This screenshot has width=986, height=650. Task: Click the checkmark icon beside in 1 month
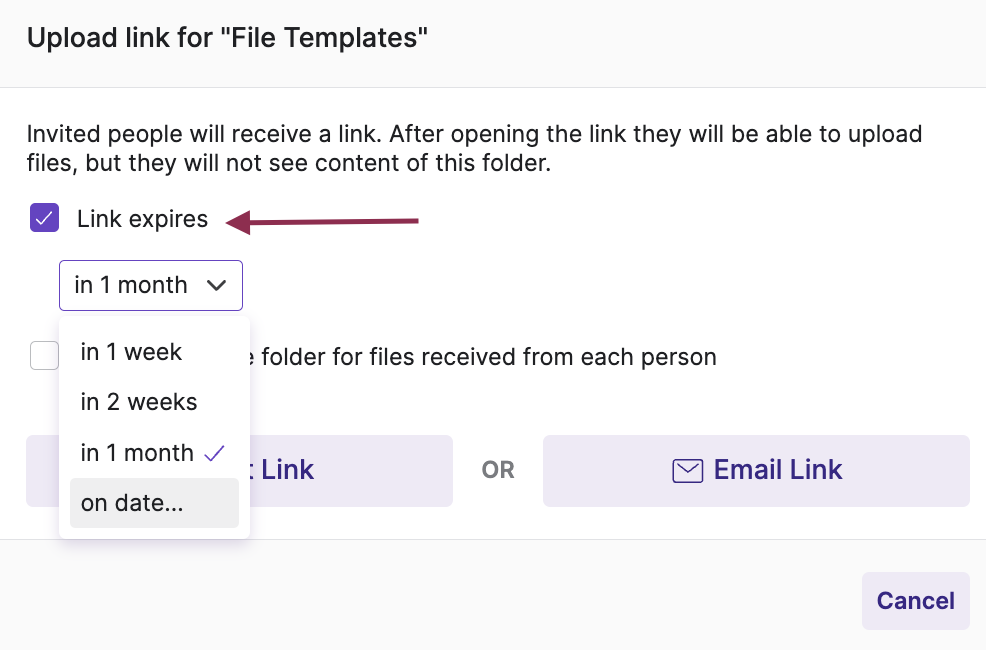(214, 453)
